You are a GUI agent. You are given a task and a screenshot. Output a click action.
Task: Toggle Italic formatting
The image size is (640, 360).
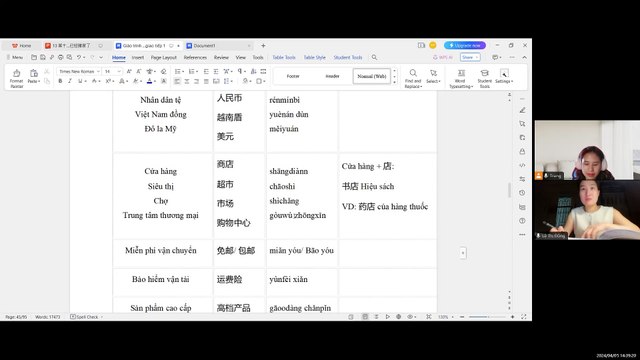(70, 81)
